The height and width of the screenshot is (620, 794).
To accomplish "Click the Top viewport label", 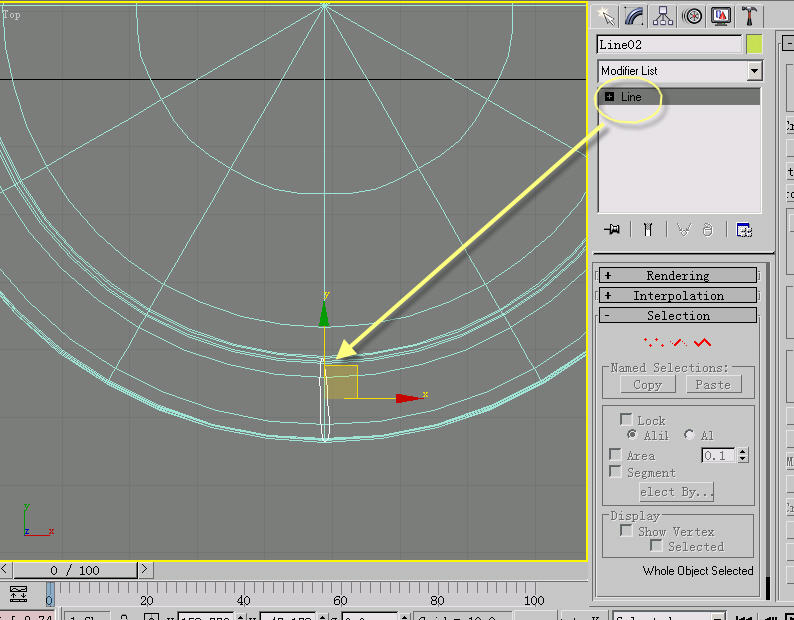I will [x=11, y=15].
